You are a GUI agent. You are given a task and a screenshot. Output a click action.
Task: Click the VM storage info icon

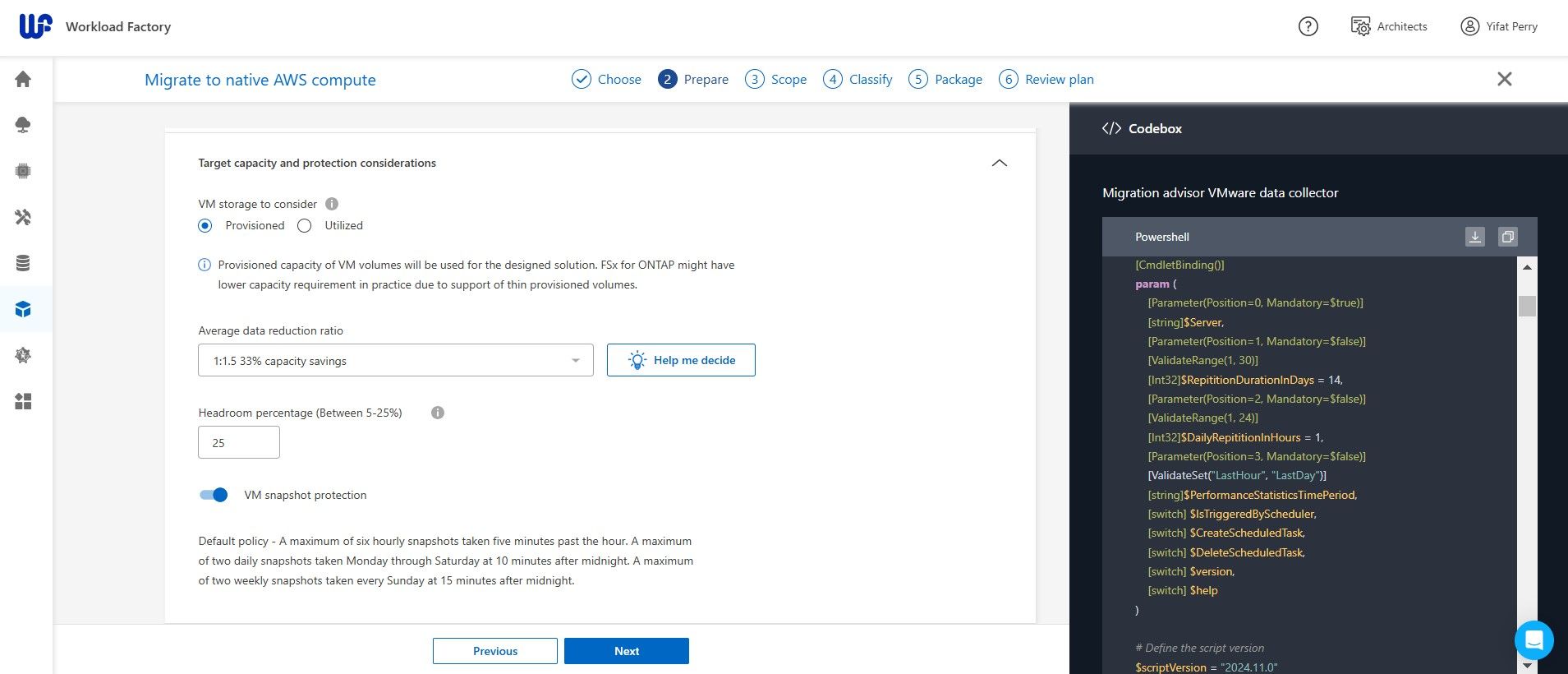[x=332, y=204]
